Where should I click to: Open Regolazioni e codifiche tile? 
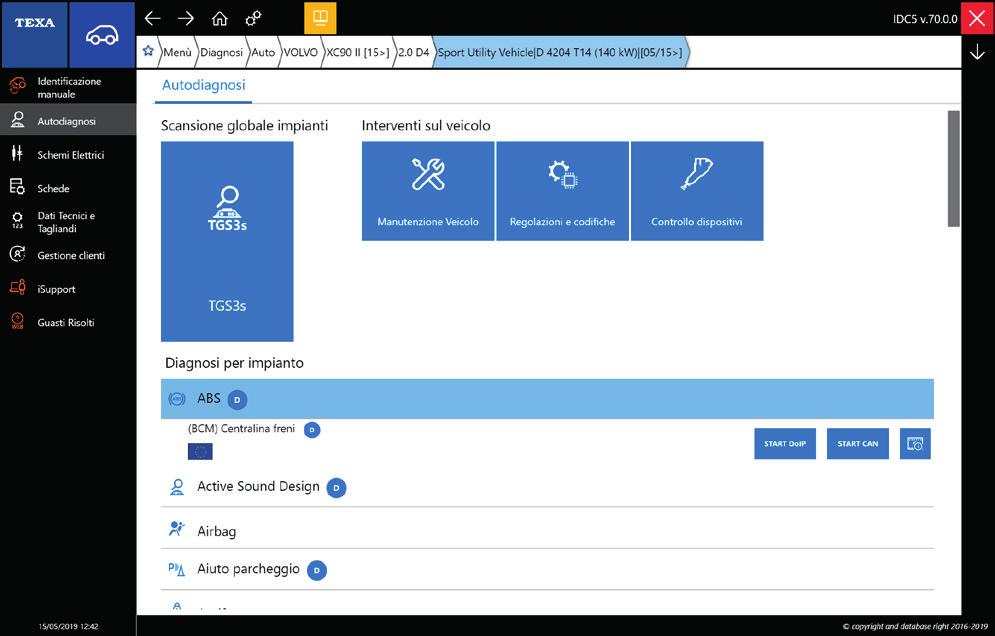[x=562, y=191]
